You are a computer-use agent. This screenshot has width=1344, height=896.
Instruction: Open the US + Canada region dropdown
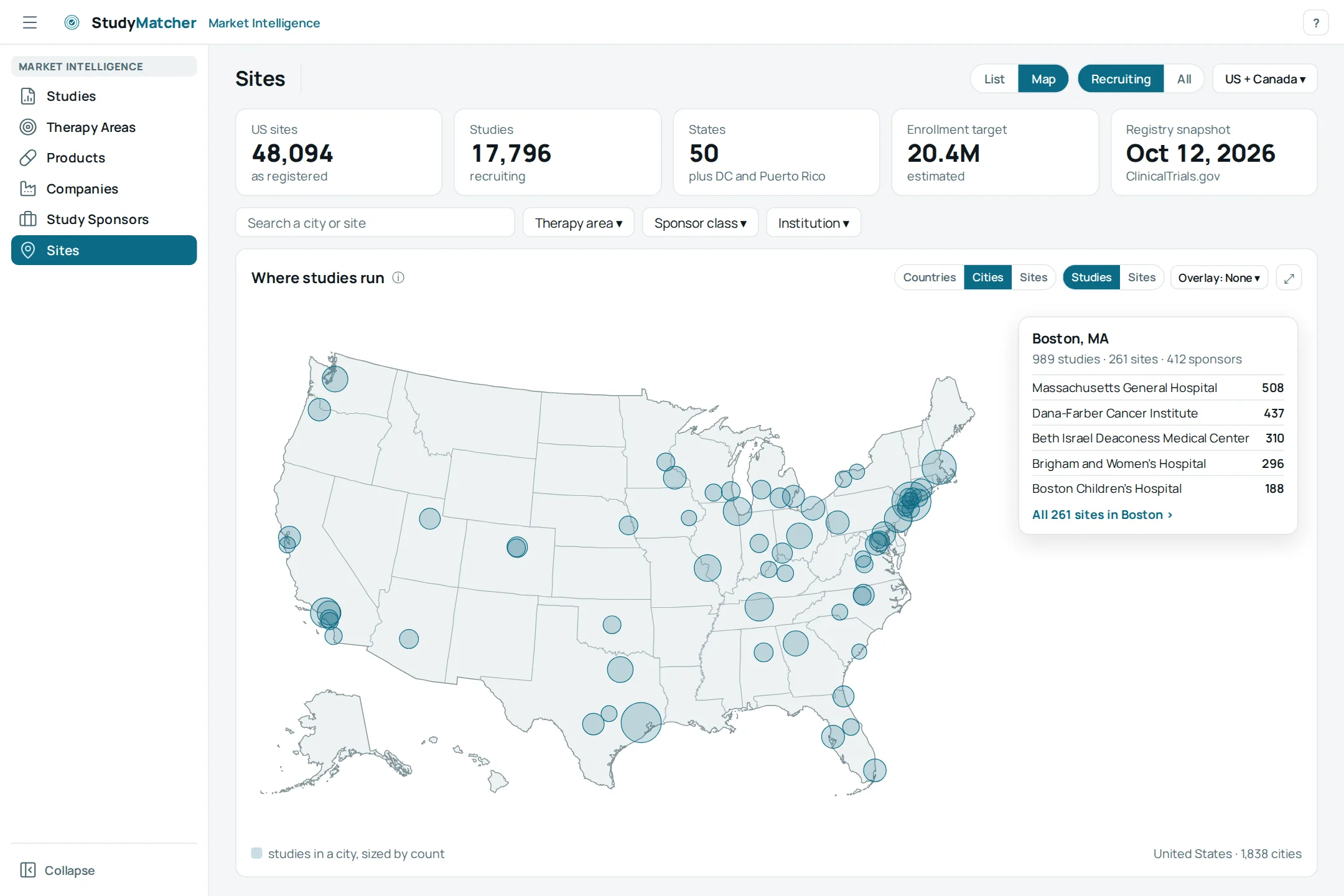coord(1265,79)
